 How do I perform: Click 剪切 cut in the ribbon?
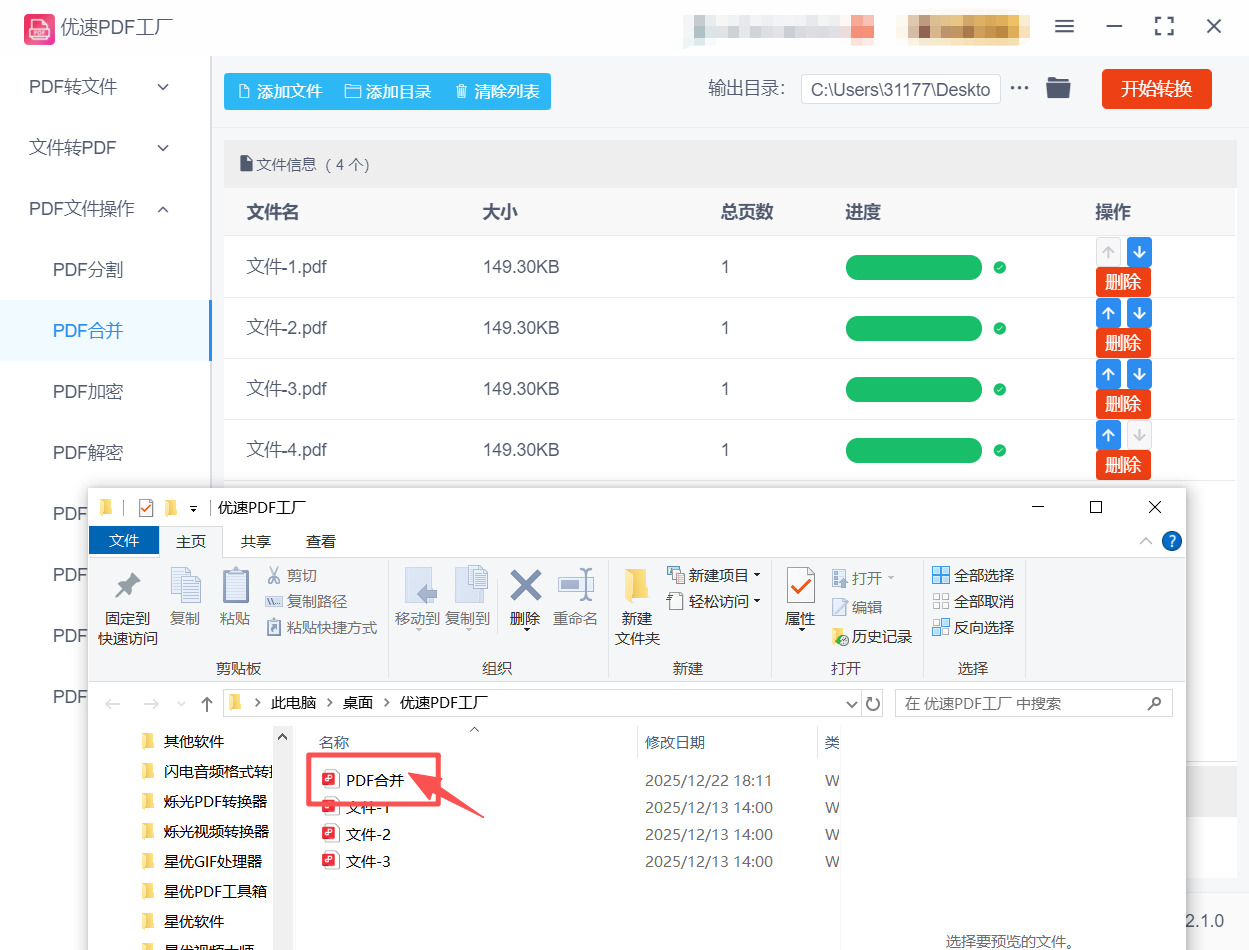coord(292,575)
